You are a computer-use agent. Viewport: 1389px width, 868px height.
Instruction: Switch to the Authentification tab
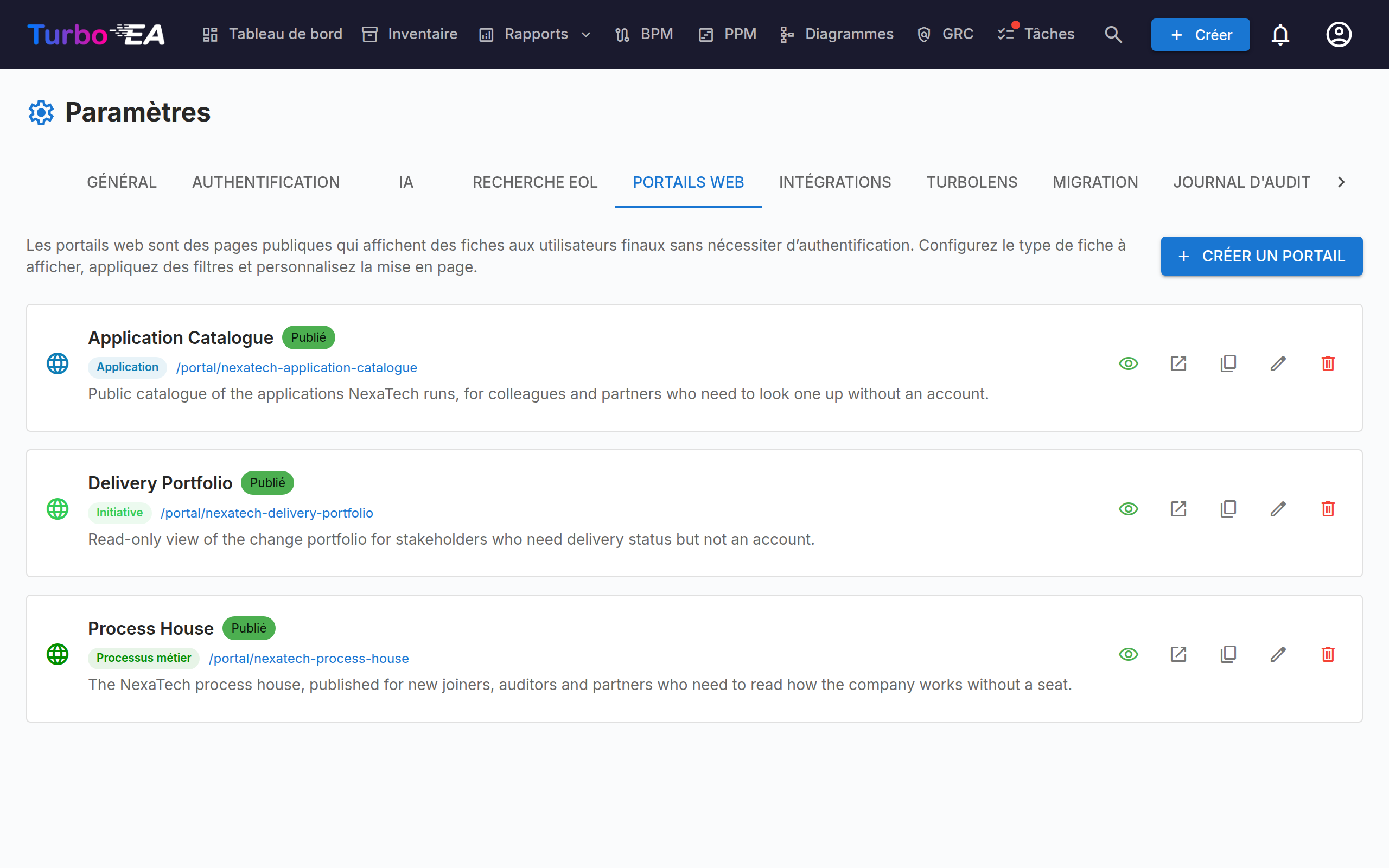tap(266, 182)
